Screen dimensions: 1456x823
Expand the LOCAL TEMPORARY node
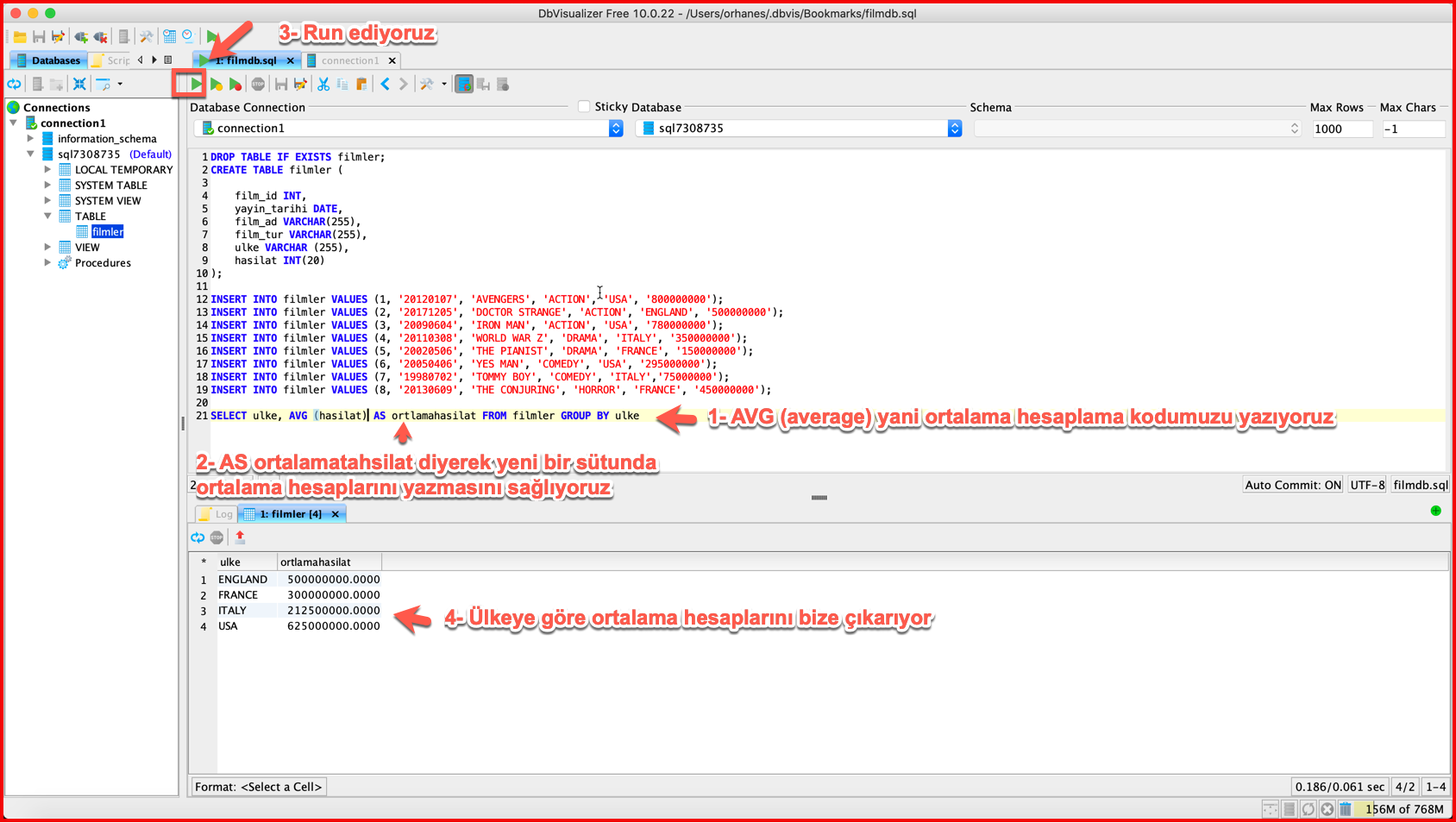click(x=48, y=169)
